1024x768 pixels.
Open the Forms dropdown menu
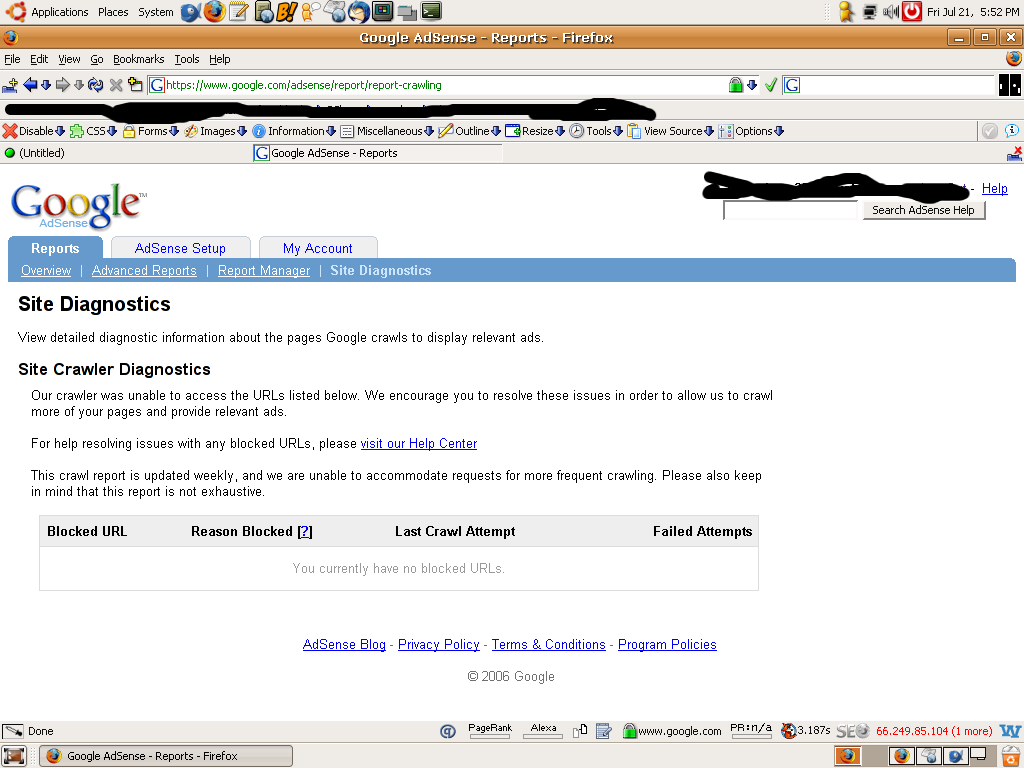tap(151, 131)
